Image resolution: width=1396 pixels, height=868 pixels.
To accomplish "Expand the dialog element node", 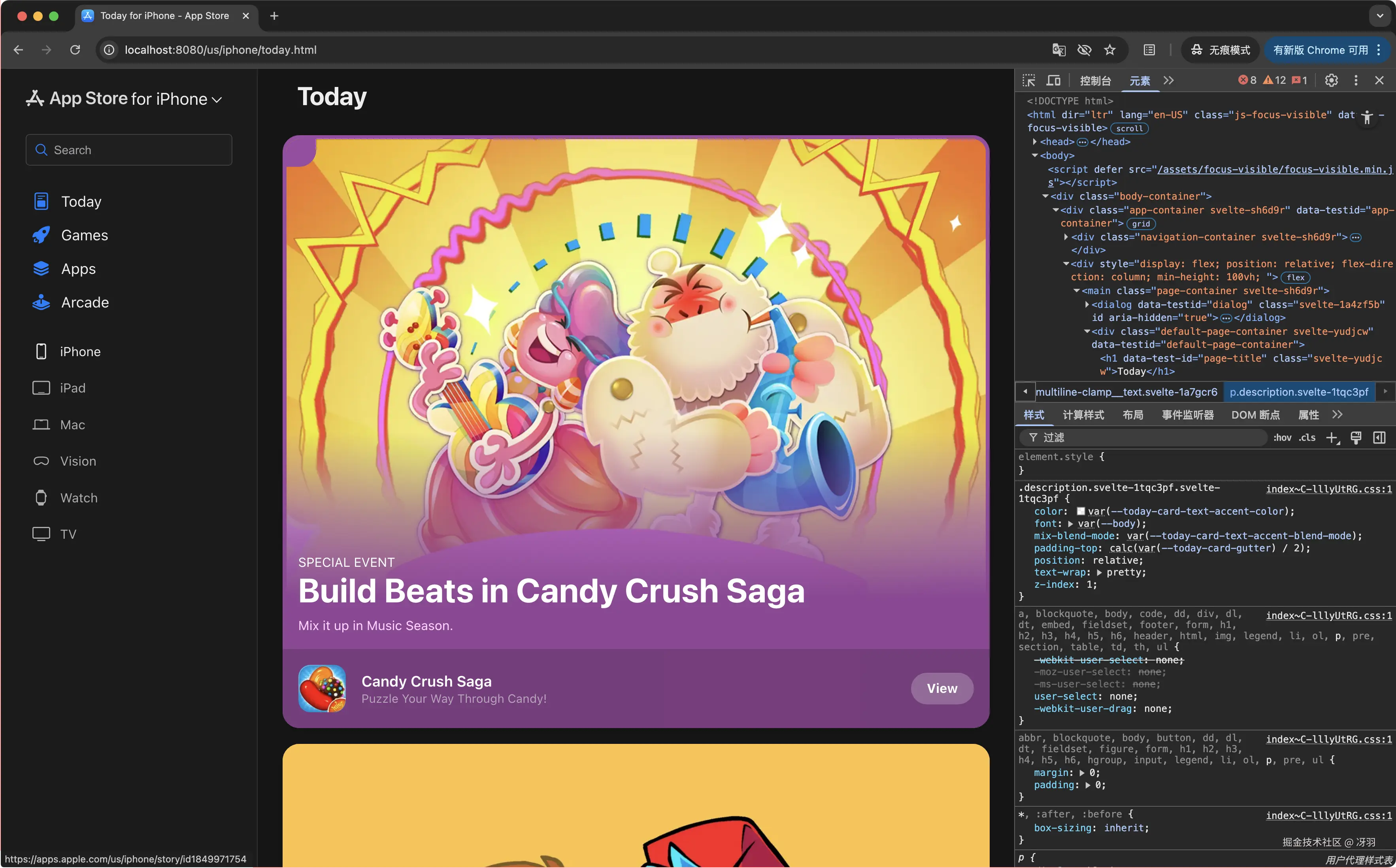I will point(1087,304).
